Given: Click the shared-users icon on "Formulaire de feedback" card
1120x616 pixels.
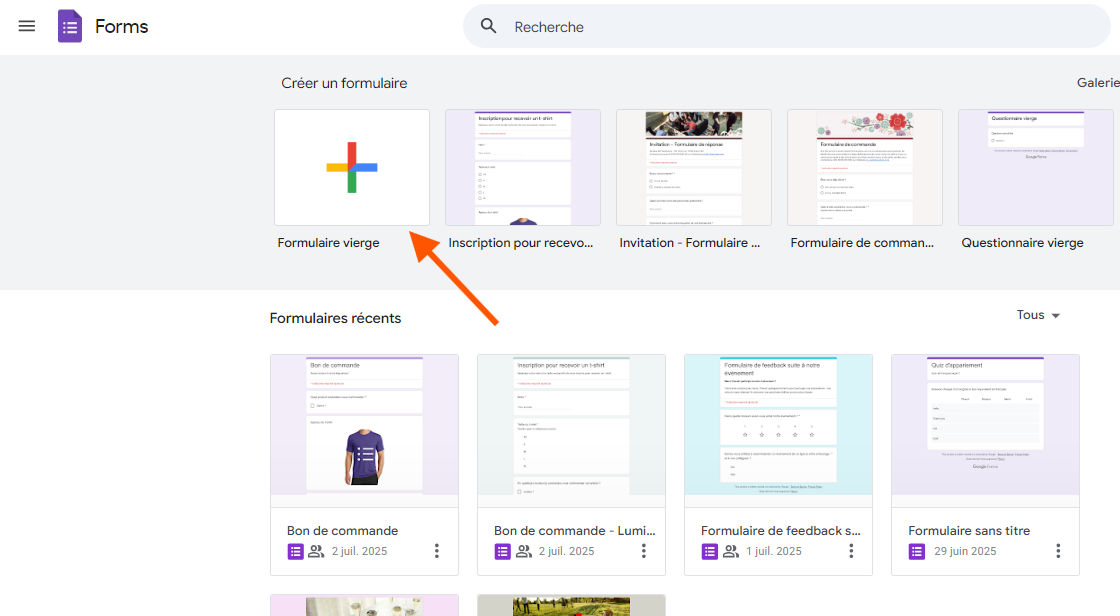Looking at the screenshot, I should click(732, 551).
